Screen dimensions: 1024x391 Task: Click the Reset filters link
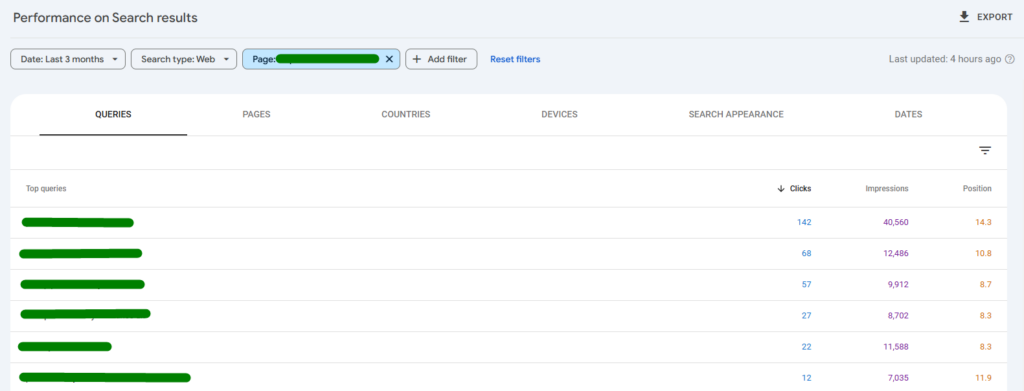pyautogui.click(x=515, y=59)
